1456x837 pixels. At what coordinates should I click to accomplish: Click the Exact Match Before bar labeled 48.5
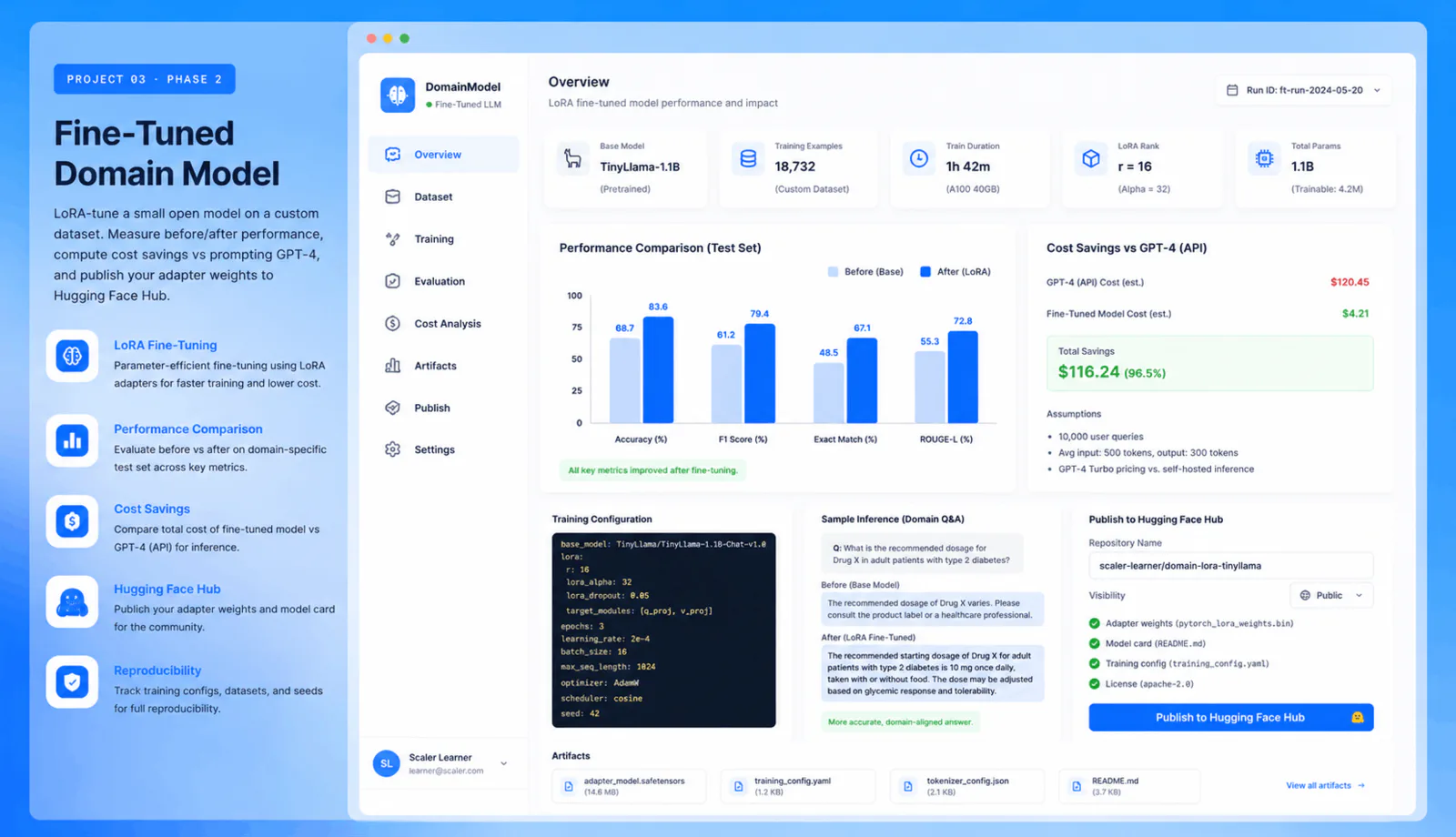coord(828,393)
